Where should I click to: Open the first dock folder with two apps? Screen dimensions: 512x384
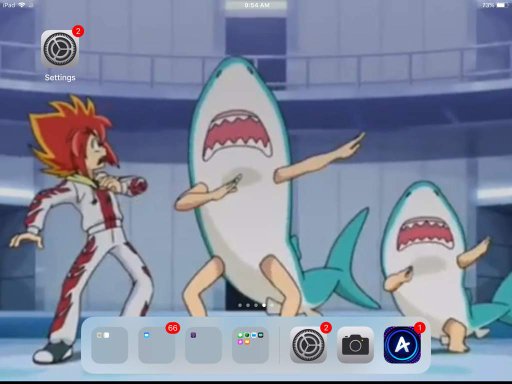coord(109,345)
